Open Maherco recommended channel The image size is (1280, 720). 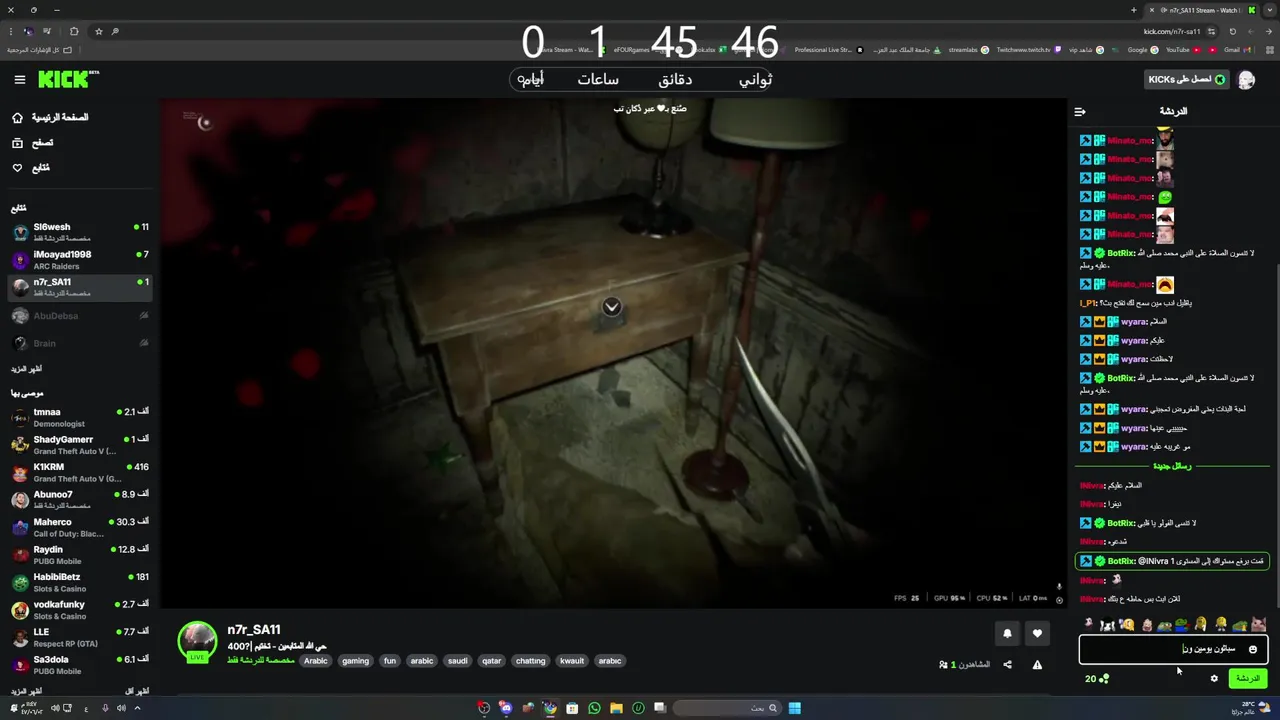click(80, 527)
